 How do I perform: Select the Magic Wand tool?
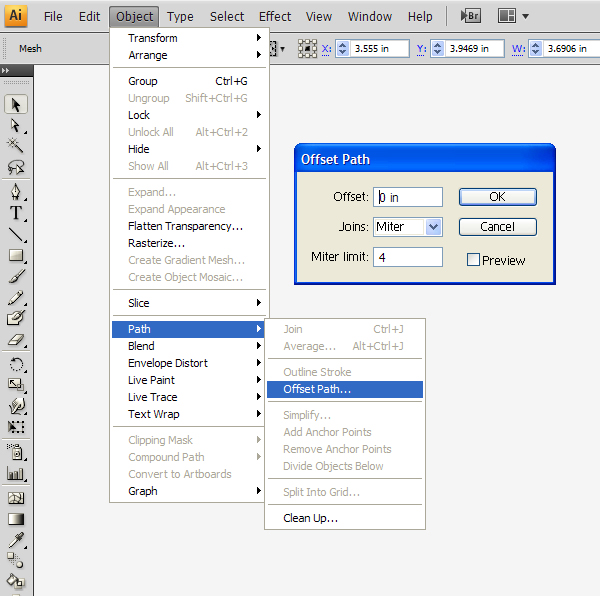pyautogui.click(x=16, y=145)
